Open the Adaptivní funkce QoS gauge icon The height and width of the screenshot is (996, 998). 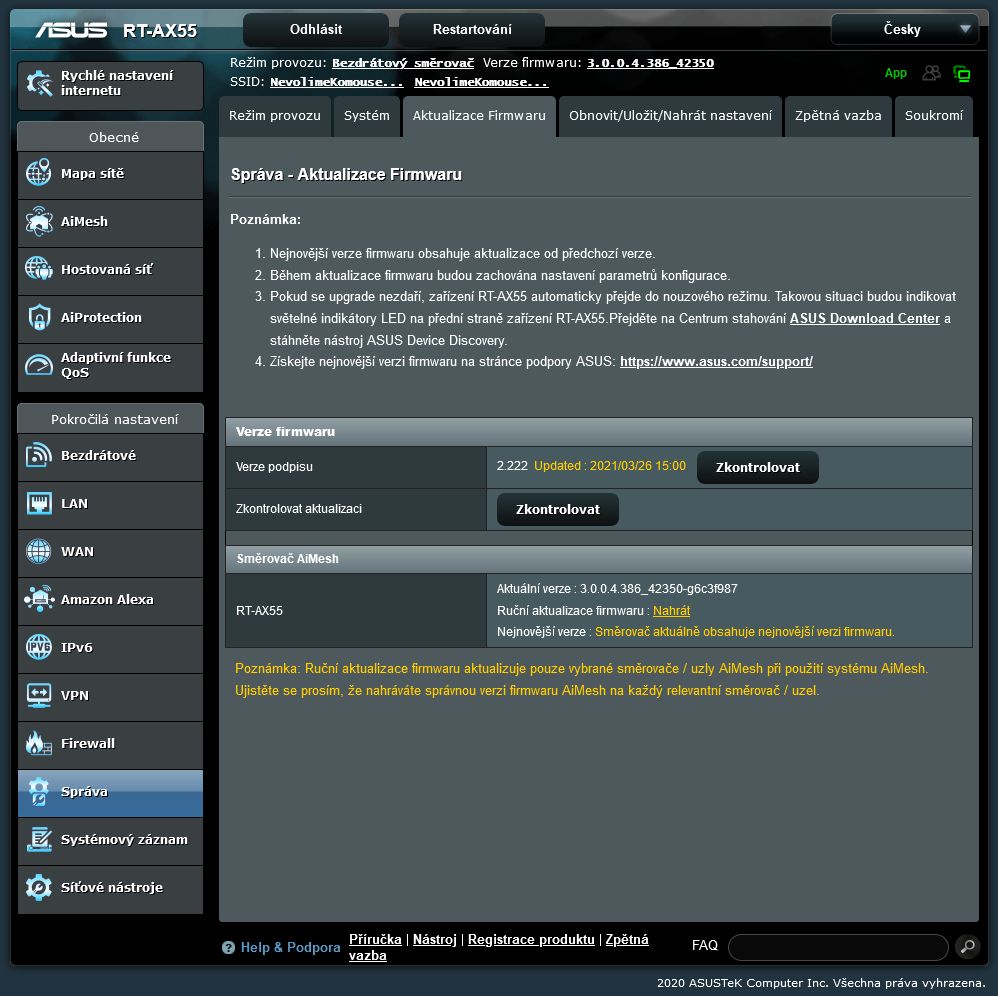[39, 365]
